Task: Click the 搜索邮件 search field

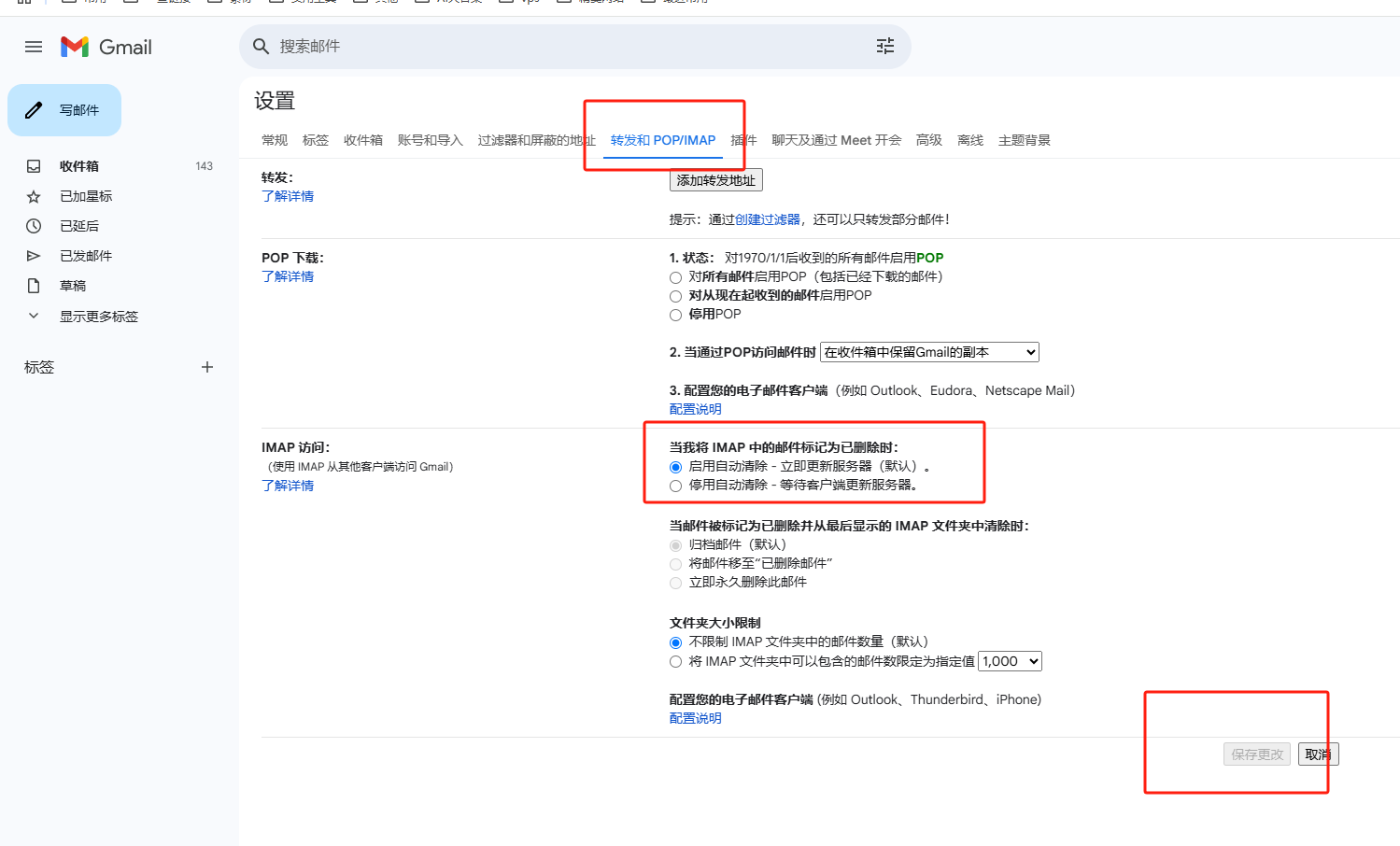Action: tap(560, 46)
